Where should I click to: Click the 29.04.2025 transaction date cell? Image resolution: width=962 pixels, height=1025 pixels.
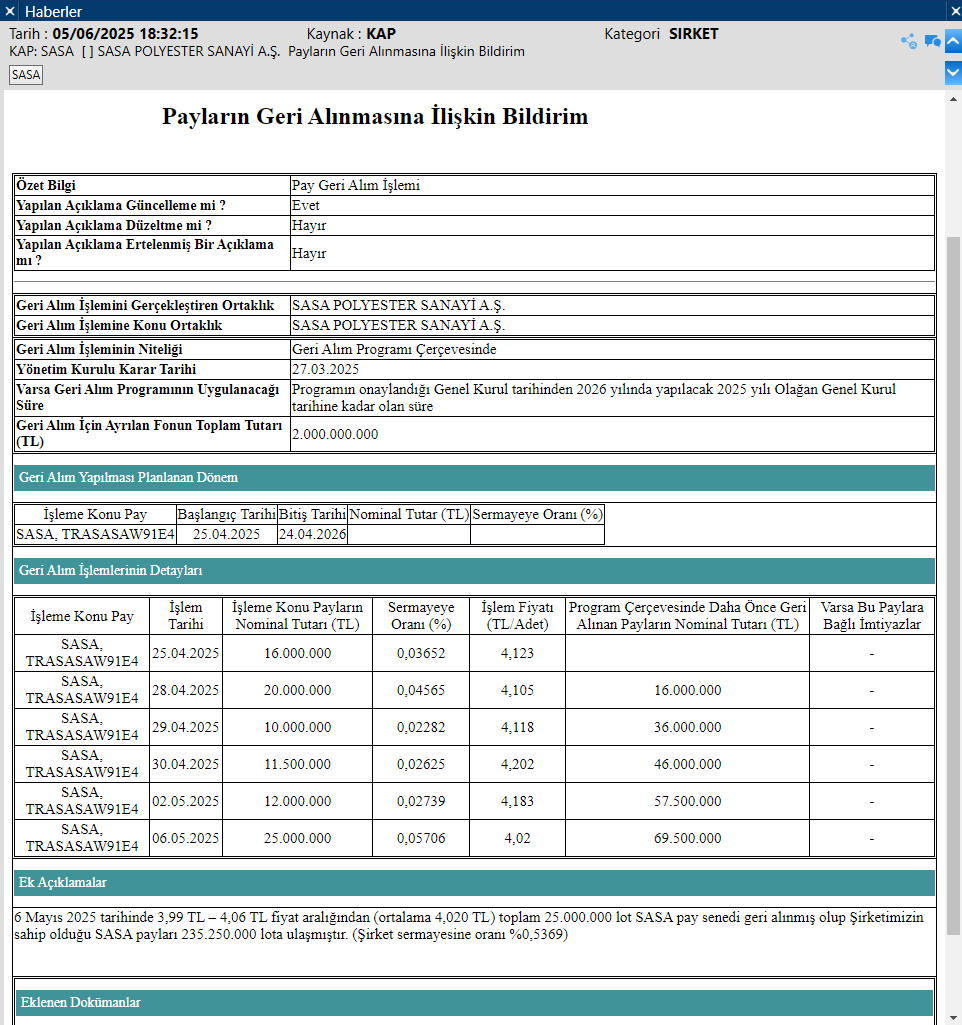click(186, 728)
